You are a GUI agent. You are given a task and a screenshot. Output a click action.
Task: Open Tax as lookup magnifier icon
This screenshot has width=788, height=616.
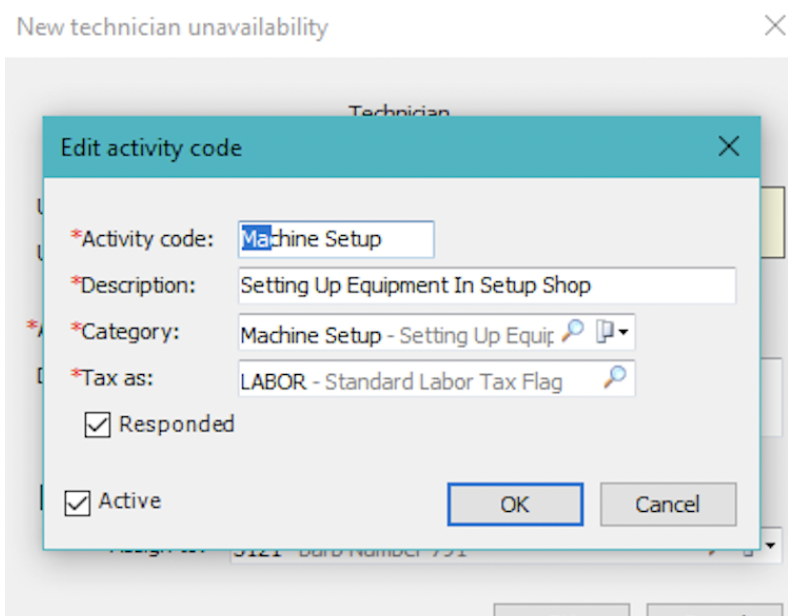pyautogui.click(x=615, y=377)
